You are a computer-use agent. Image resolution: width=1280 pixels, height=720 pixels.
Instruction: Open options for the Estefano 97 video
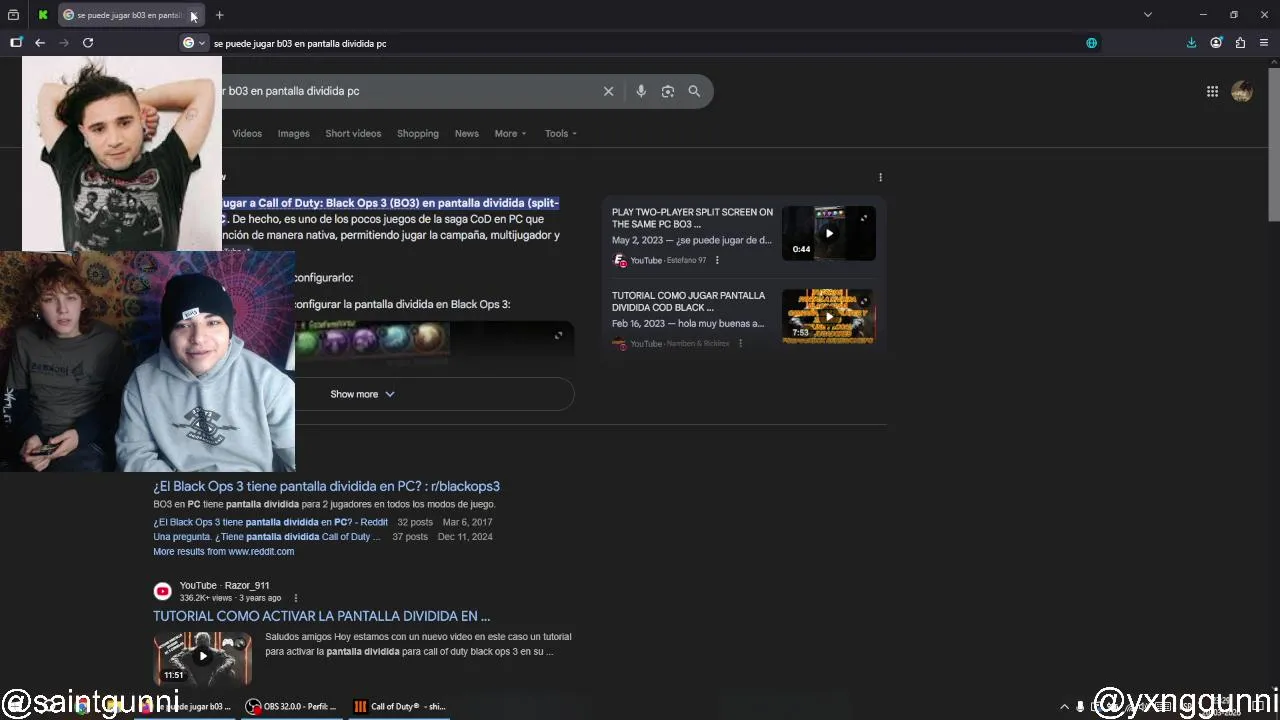click(x=717, y=260)
